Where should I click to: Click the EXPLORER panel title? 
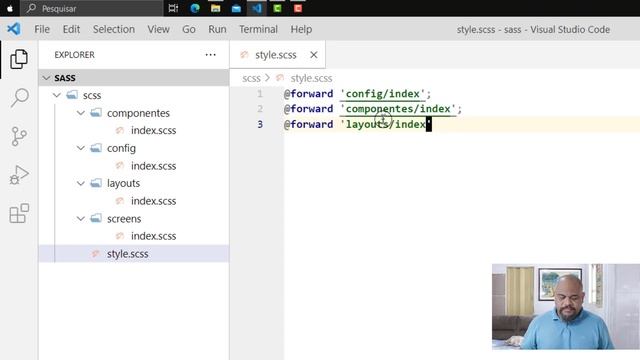click(74, 55)
